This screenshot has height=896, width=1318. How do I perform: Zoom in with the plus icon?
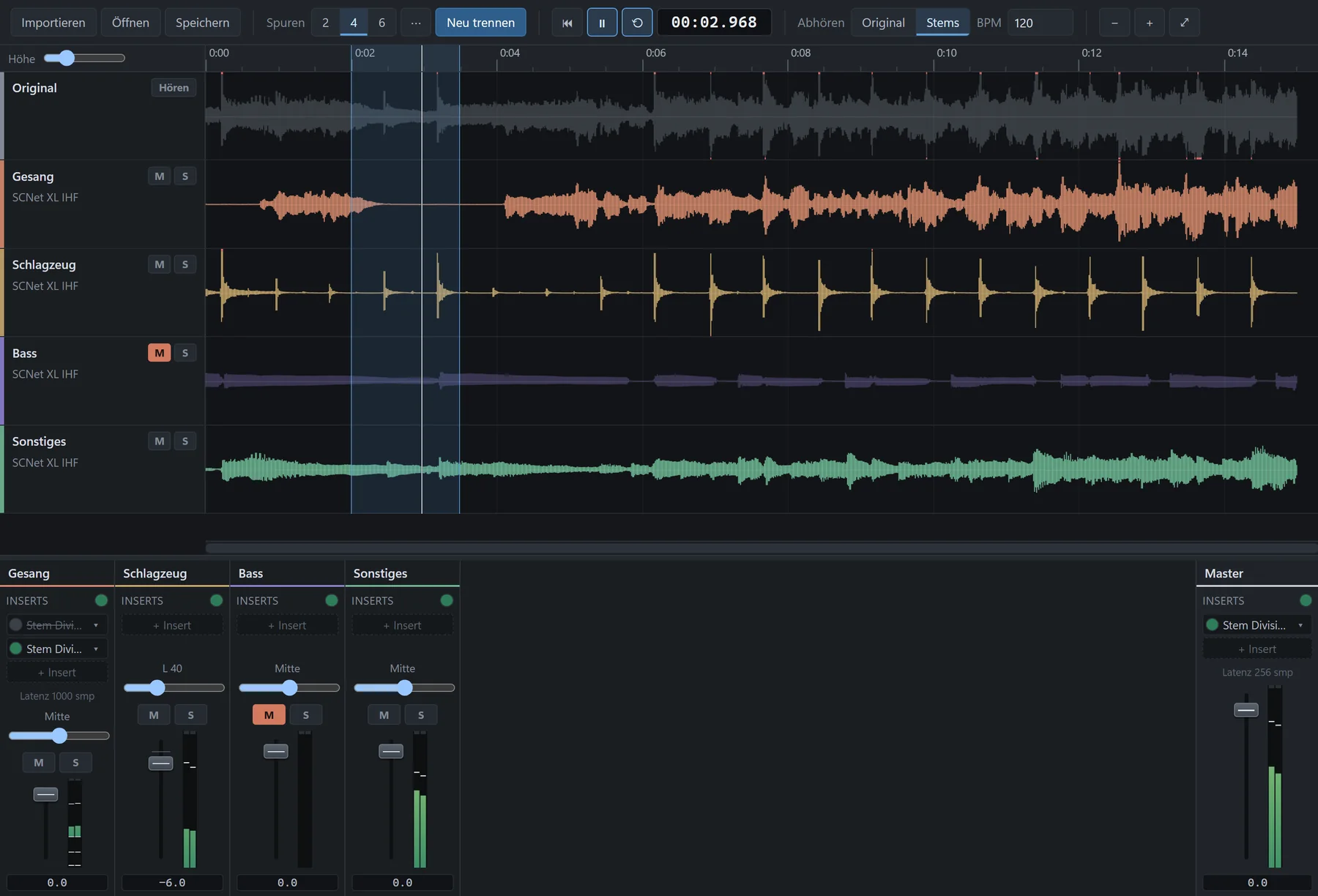(x=1150, y=23)
